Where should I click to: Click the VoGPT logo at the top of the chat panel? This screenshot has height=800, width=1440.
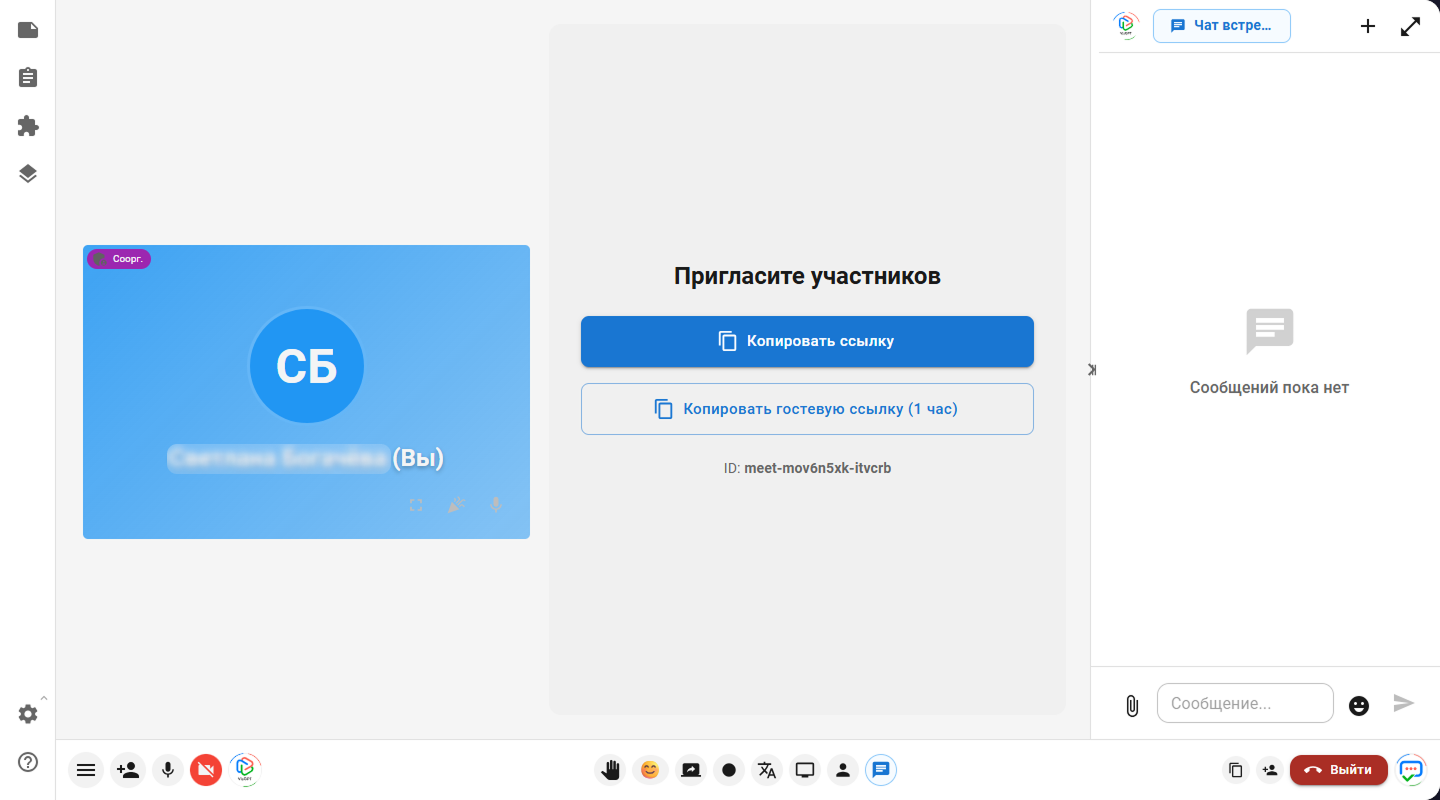tap(1126, 25)
